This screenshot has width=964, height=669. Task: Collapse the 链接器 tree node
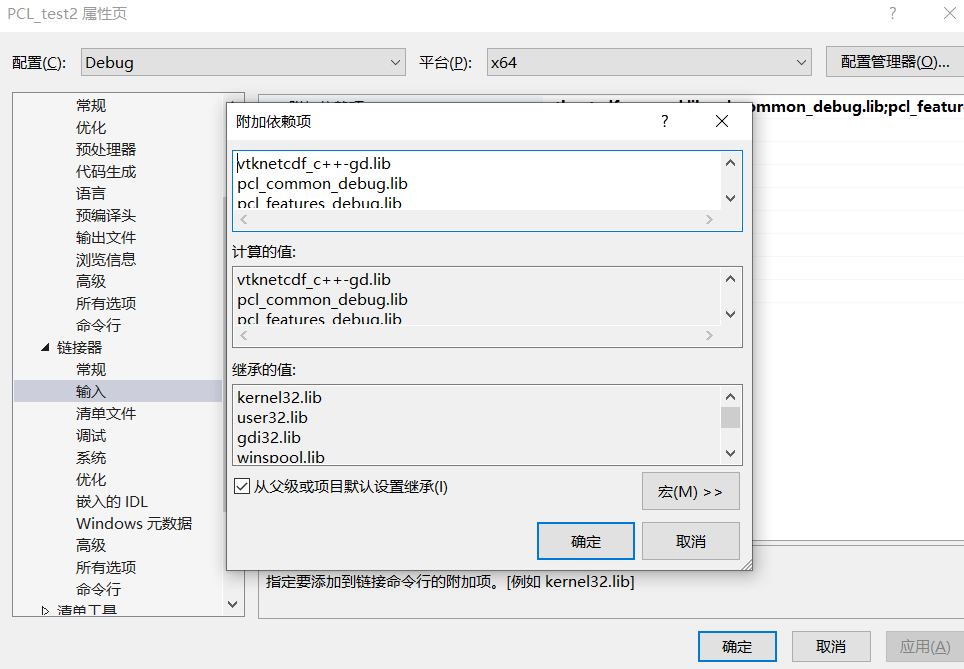pos(43,347)
